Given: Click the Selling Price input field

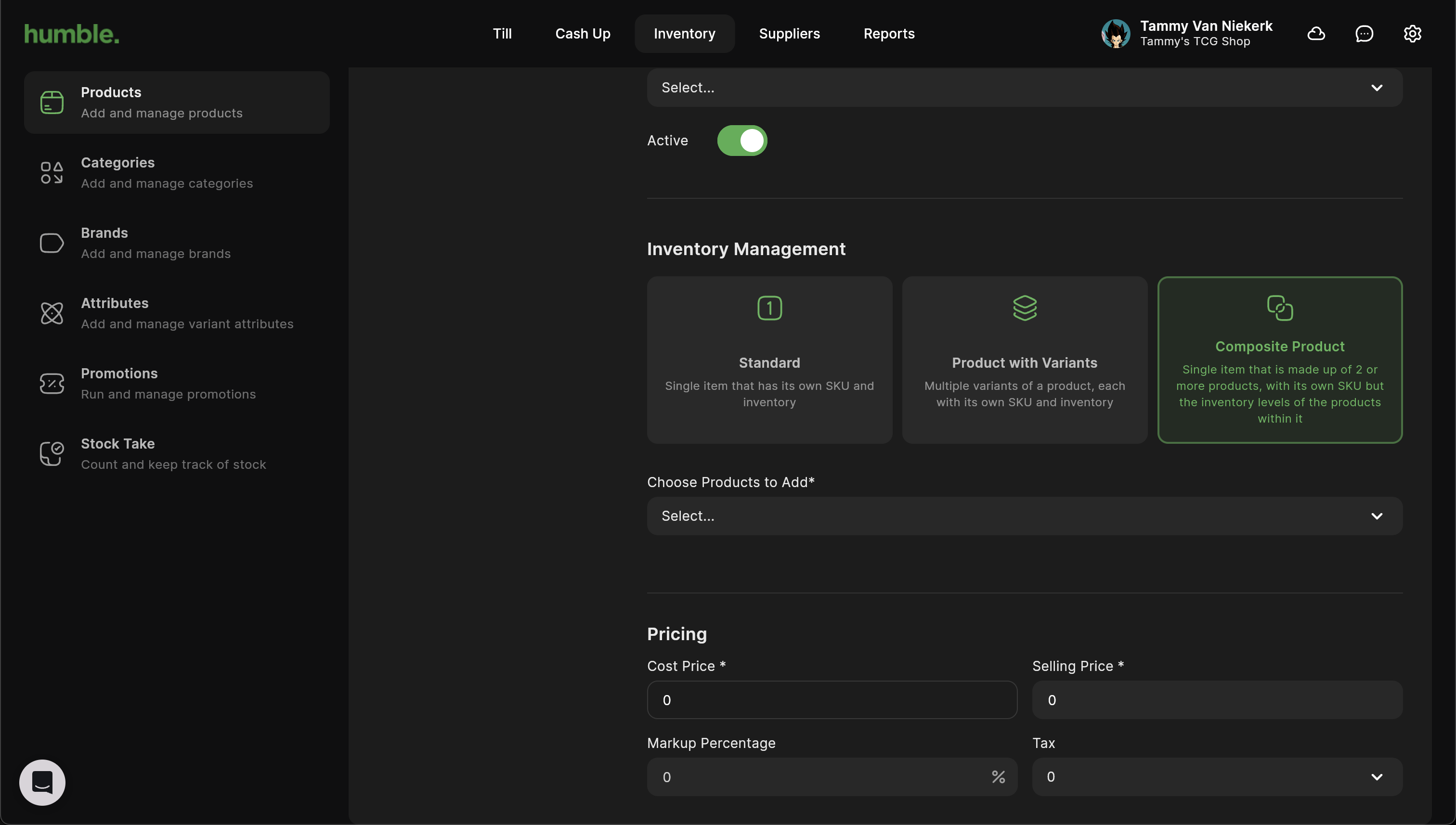Looking at the screenshot, I should 1217,700.
